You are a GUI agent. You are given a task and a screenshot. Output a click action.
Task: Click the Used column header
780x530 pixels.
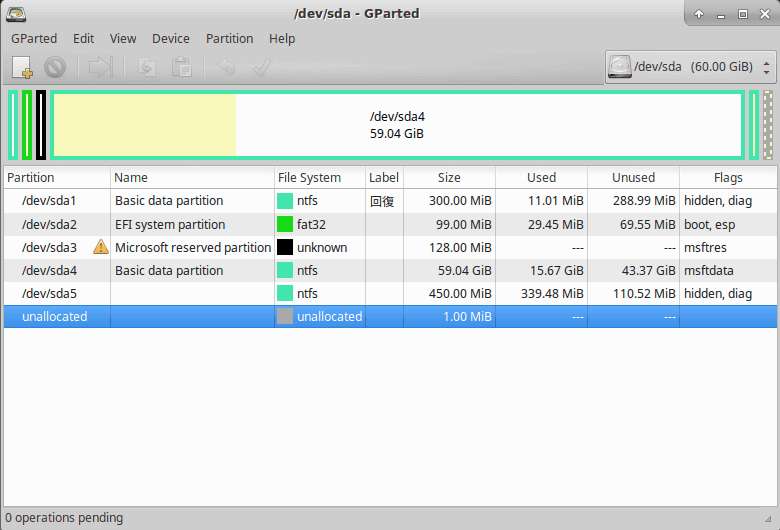coord(541,178)
